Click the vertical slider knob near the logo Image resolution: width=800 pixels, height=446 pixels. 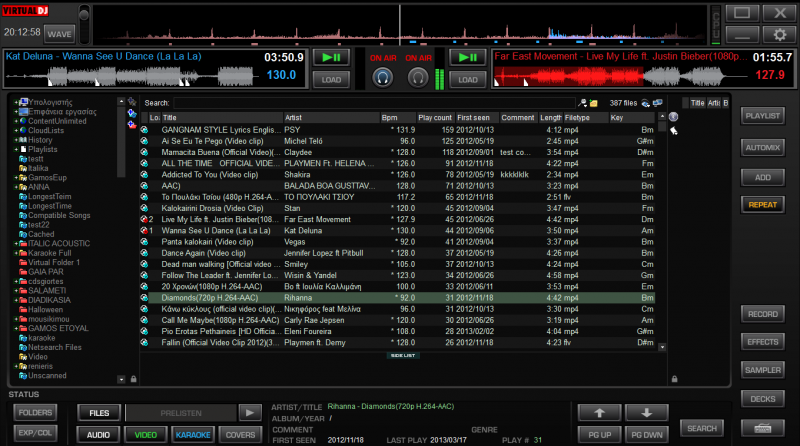point(84,14)
